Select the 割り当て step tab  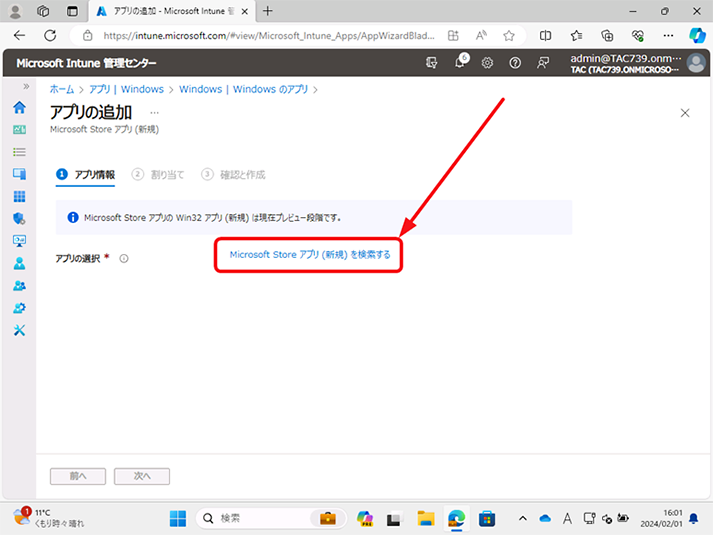click(x=158, y=175)
